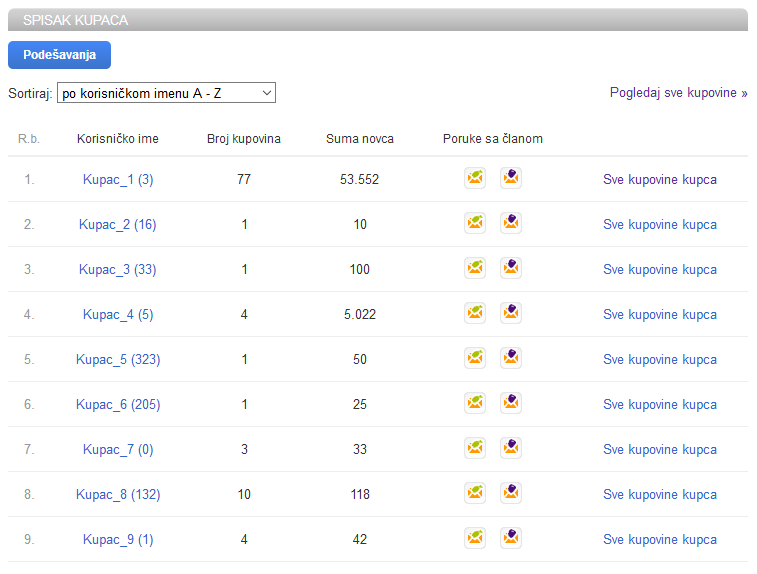The width and height of the screenshot is (757, 574).
Task: Click green-tag envelope icon in Kupac_6 row
Action: pos(475,403)
